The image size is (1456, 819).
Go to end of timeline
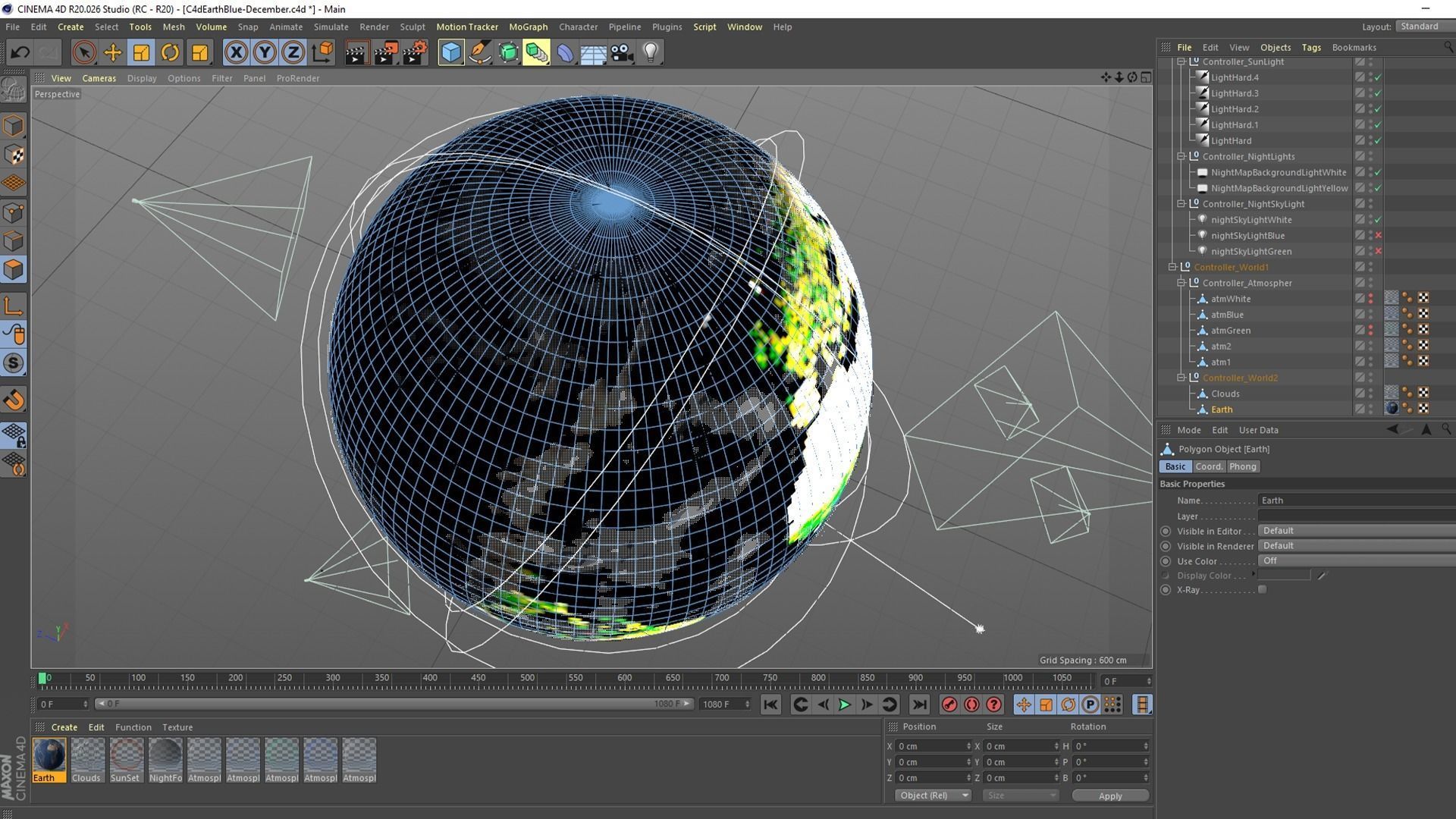click(919, 704)
